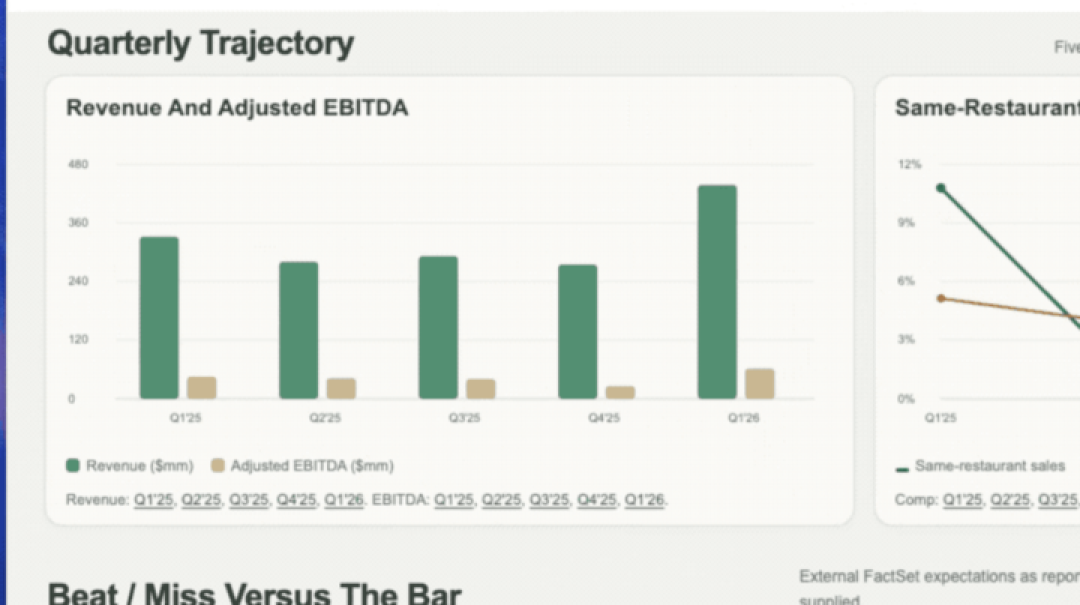This screenshot has height=605, width=1080.
Task: Select the orange Q1'25 line data point
Action: tap(941, 298)
